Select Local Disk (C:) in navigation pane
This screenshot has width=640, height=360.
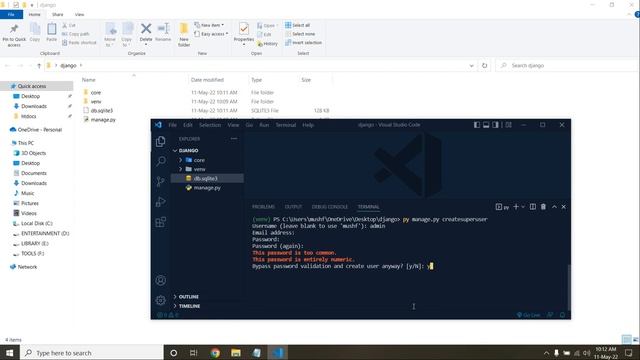37,223
